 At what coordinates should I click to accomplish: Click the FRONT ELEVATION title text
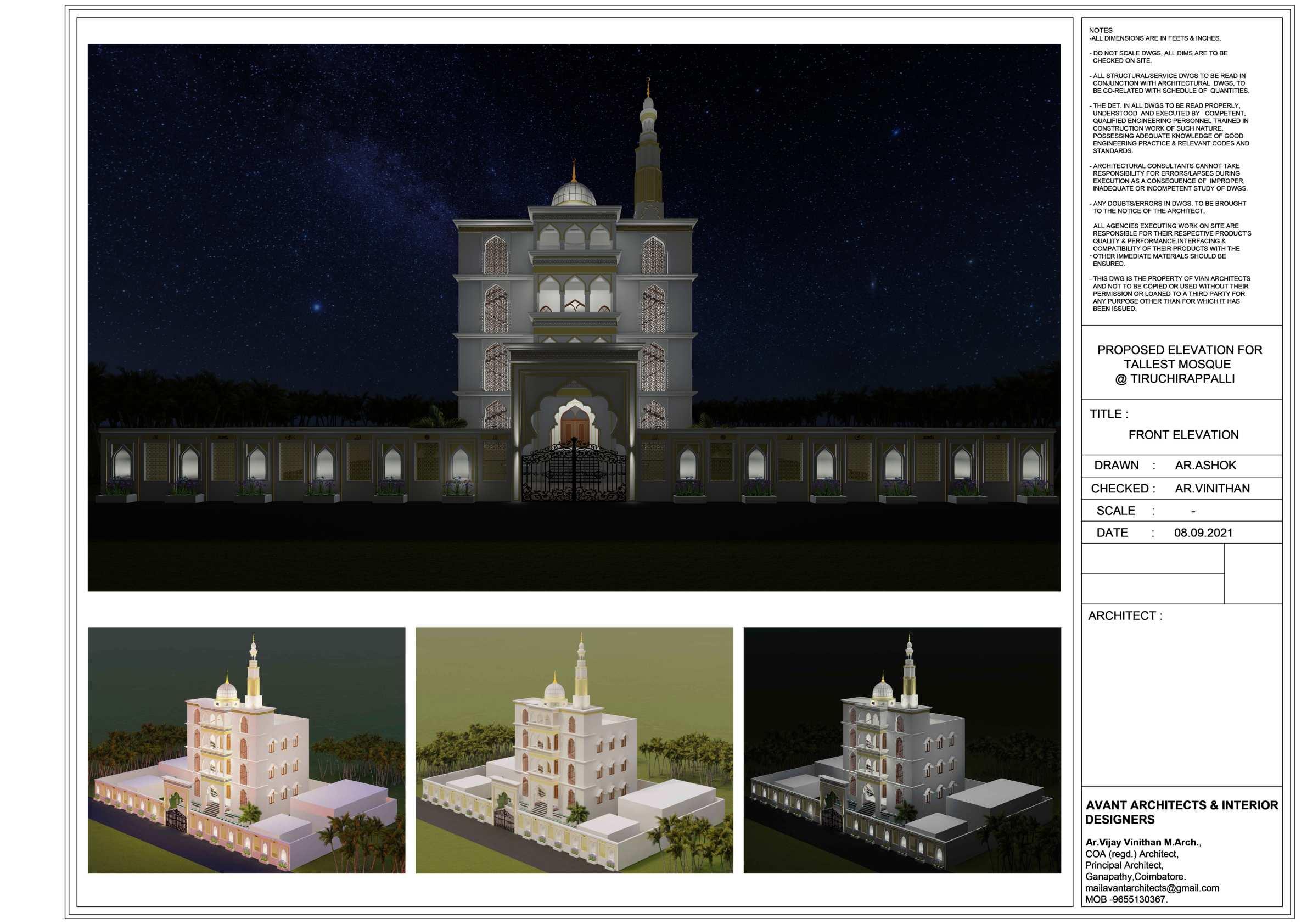tap(1183, 435)
